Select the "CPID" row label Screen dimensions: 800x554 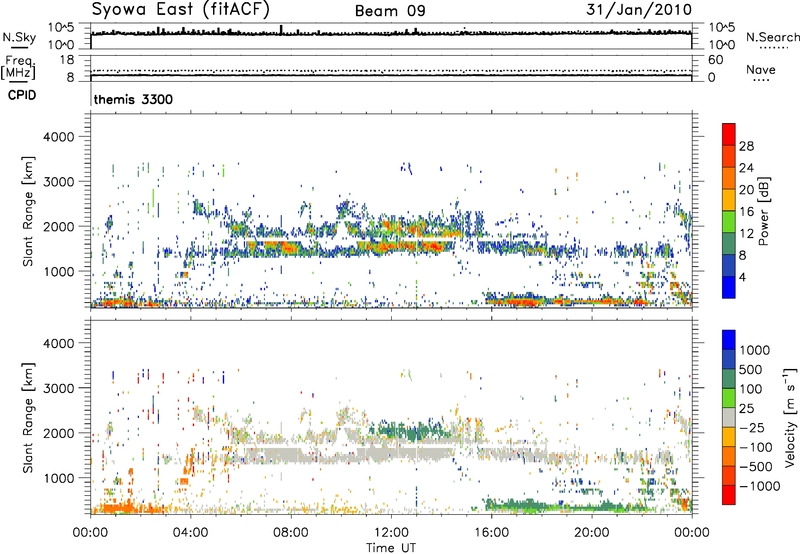(x=22, y=95)
